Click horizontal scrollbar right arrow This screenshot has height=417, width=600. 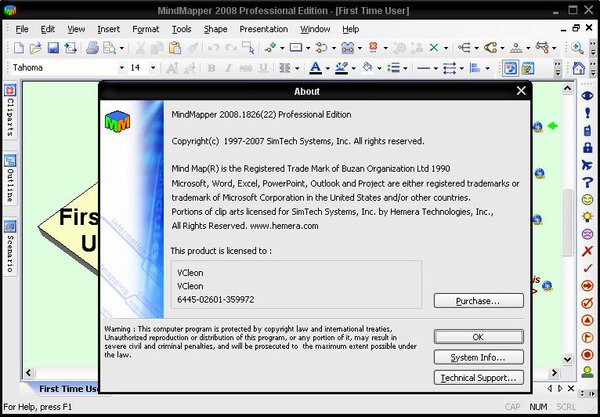point(554,372)
